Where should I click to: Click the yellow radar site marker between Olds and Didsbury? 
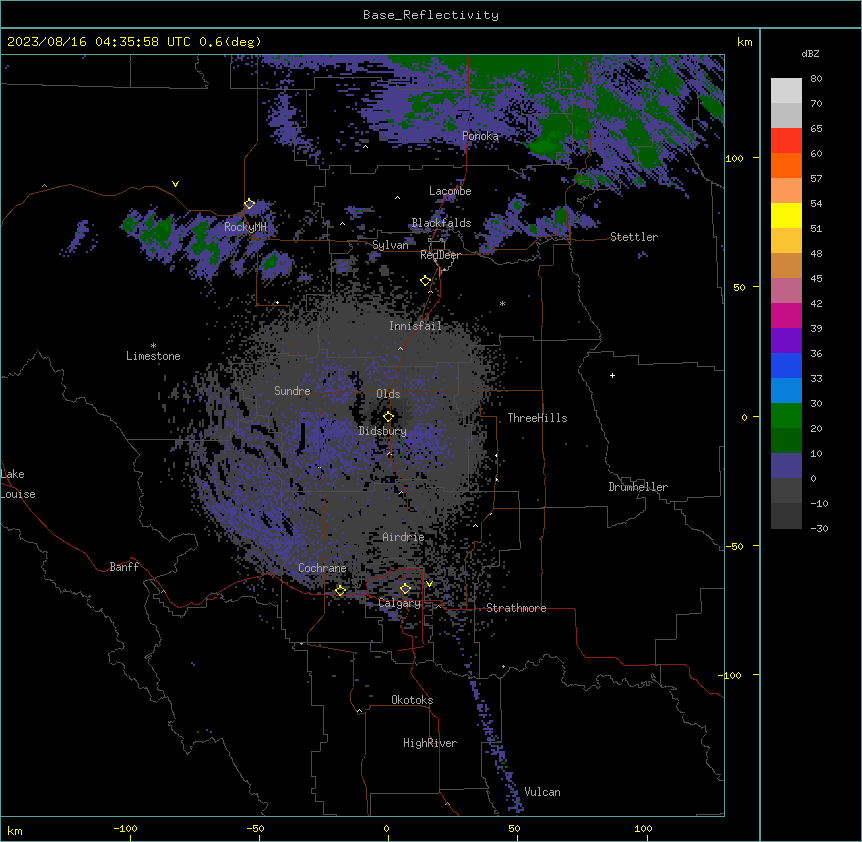[x=388, y=417]
